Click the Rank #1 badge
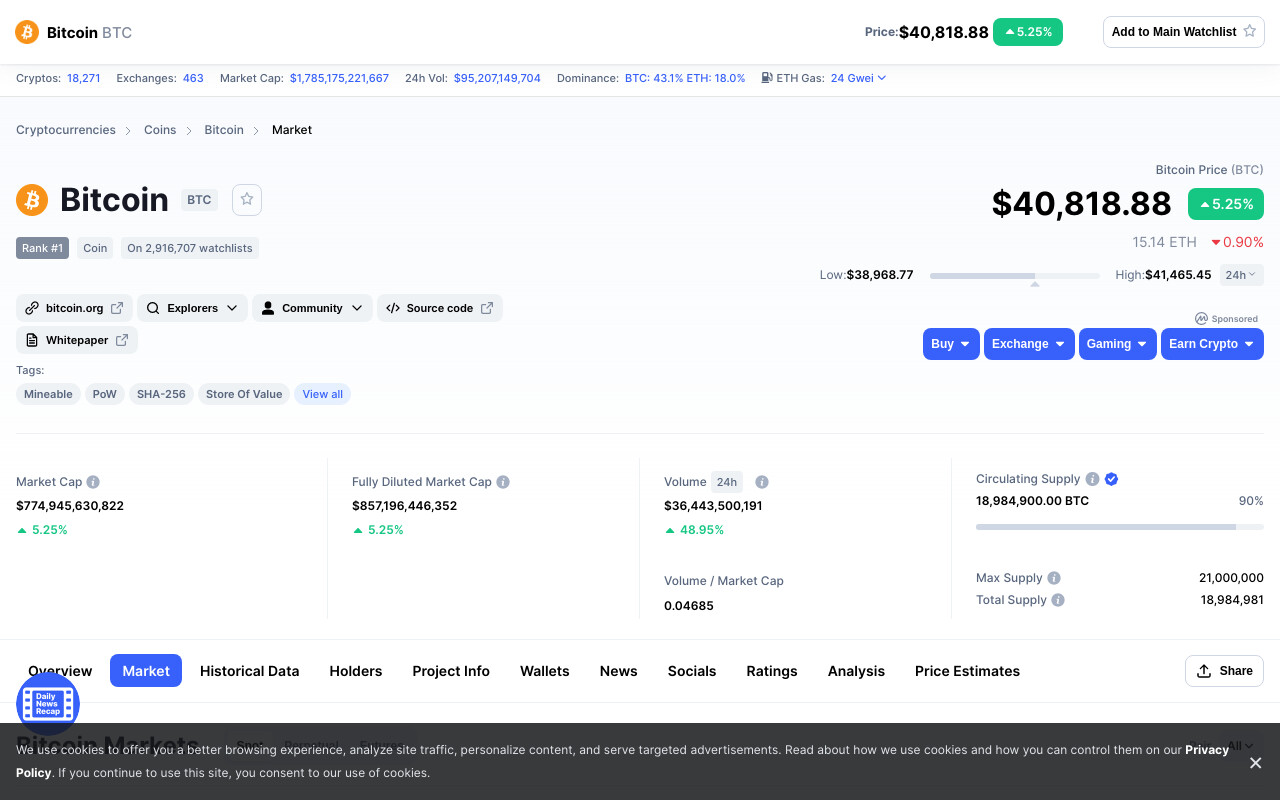 click(42, 248)
